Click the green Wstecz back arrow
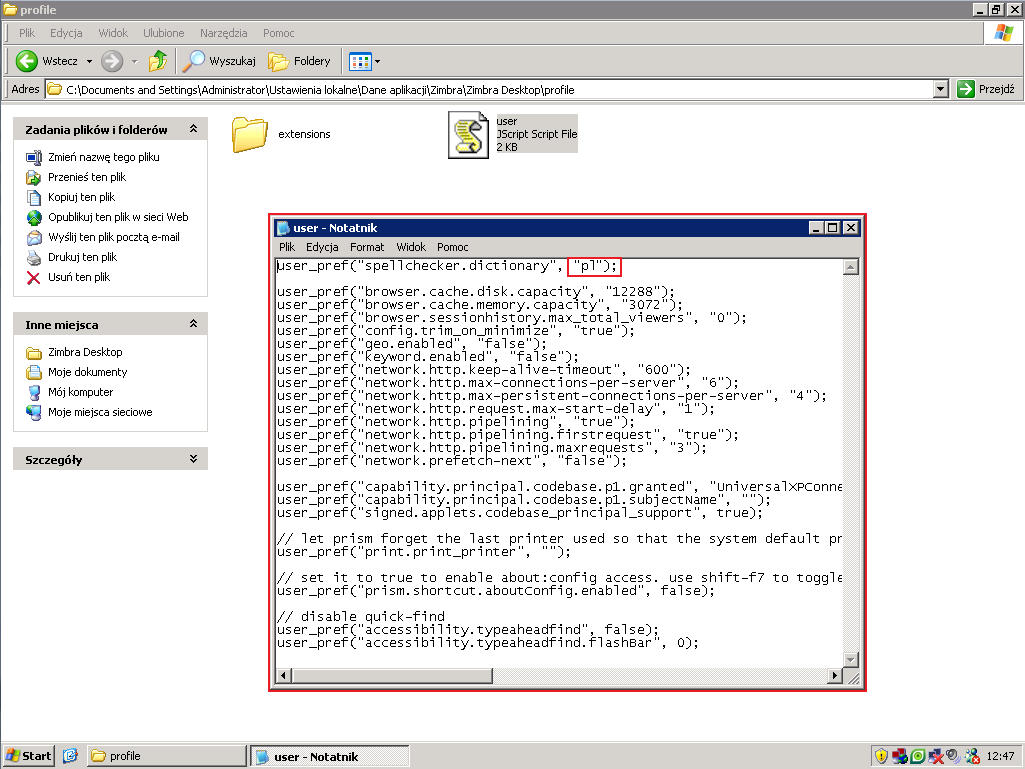Image resolution: width=1025 pixels, height=769 pixels. click(x=27, y=61)
